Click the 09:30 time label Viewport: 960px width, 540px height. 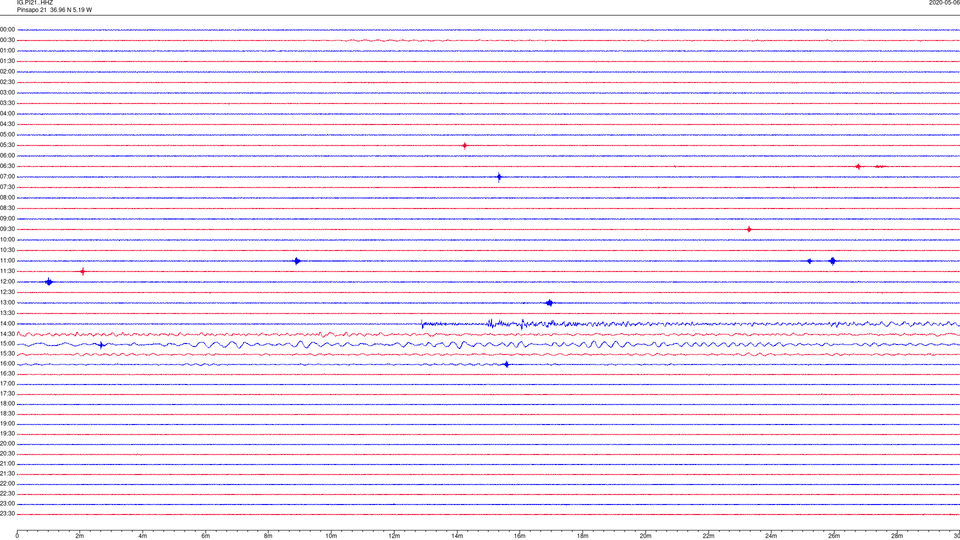[7, 230]
